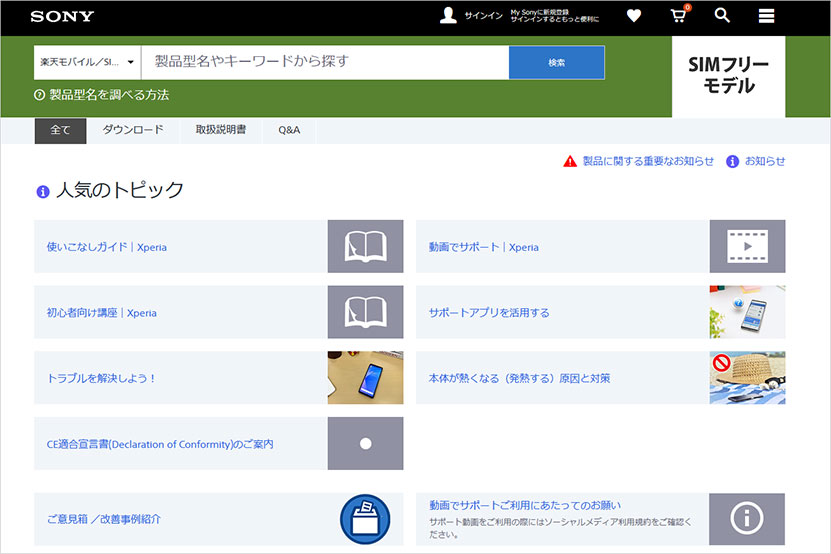Expand the 楽天モバイル/SI... carrier dropdown
Image resolution: width=831 pixels, height=554 pixels.
tap(87, 62)
